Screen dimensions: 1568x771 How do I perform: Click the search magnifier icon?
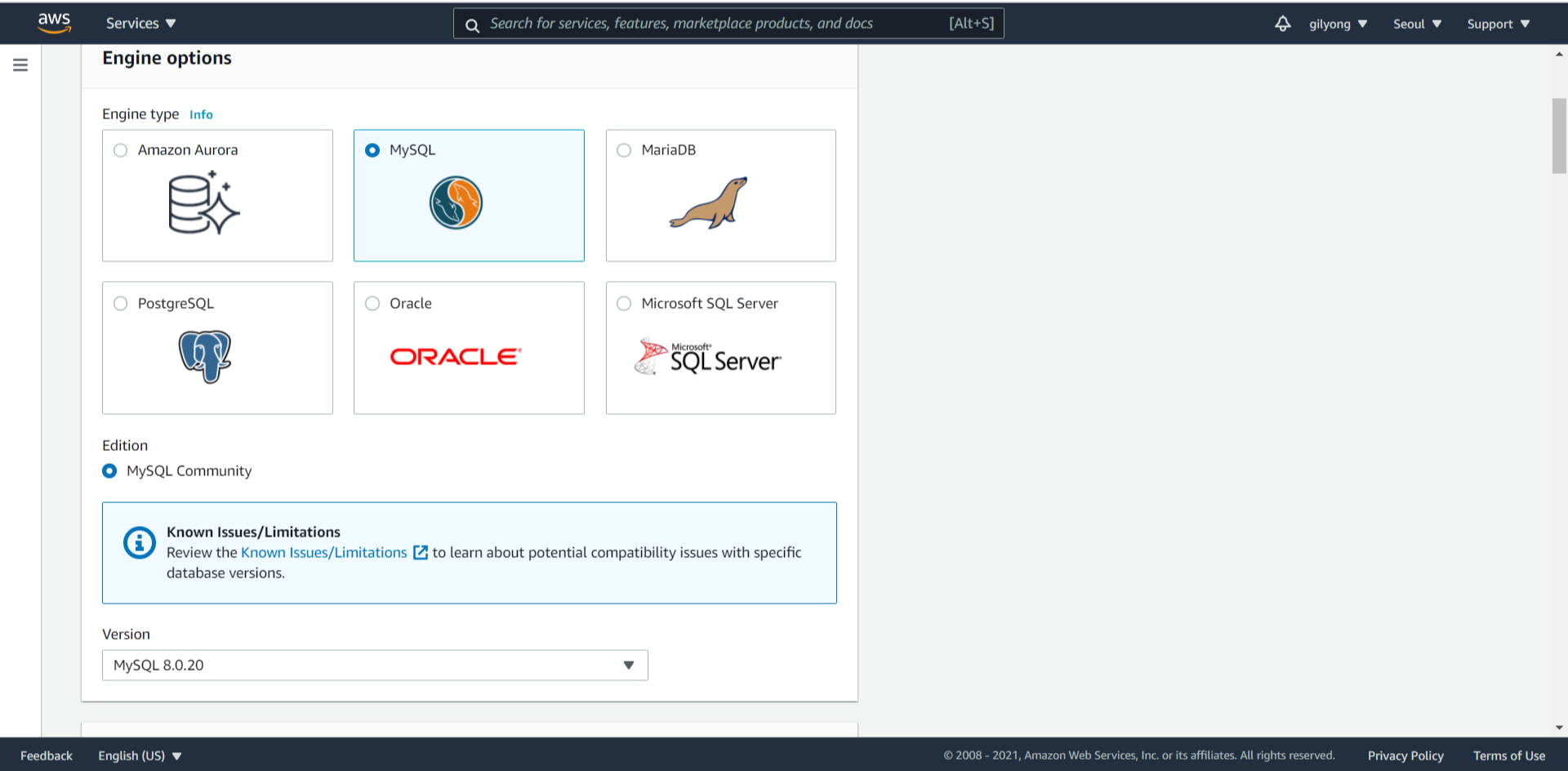pyautogui.click(x=472, y=25)
